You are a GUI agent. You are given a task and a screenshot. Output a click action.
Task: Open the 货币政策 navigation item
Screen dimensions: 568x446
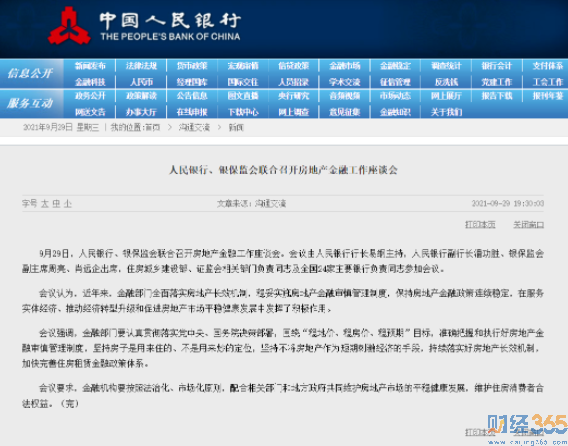192,66
